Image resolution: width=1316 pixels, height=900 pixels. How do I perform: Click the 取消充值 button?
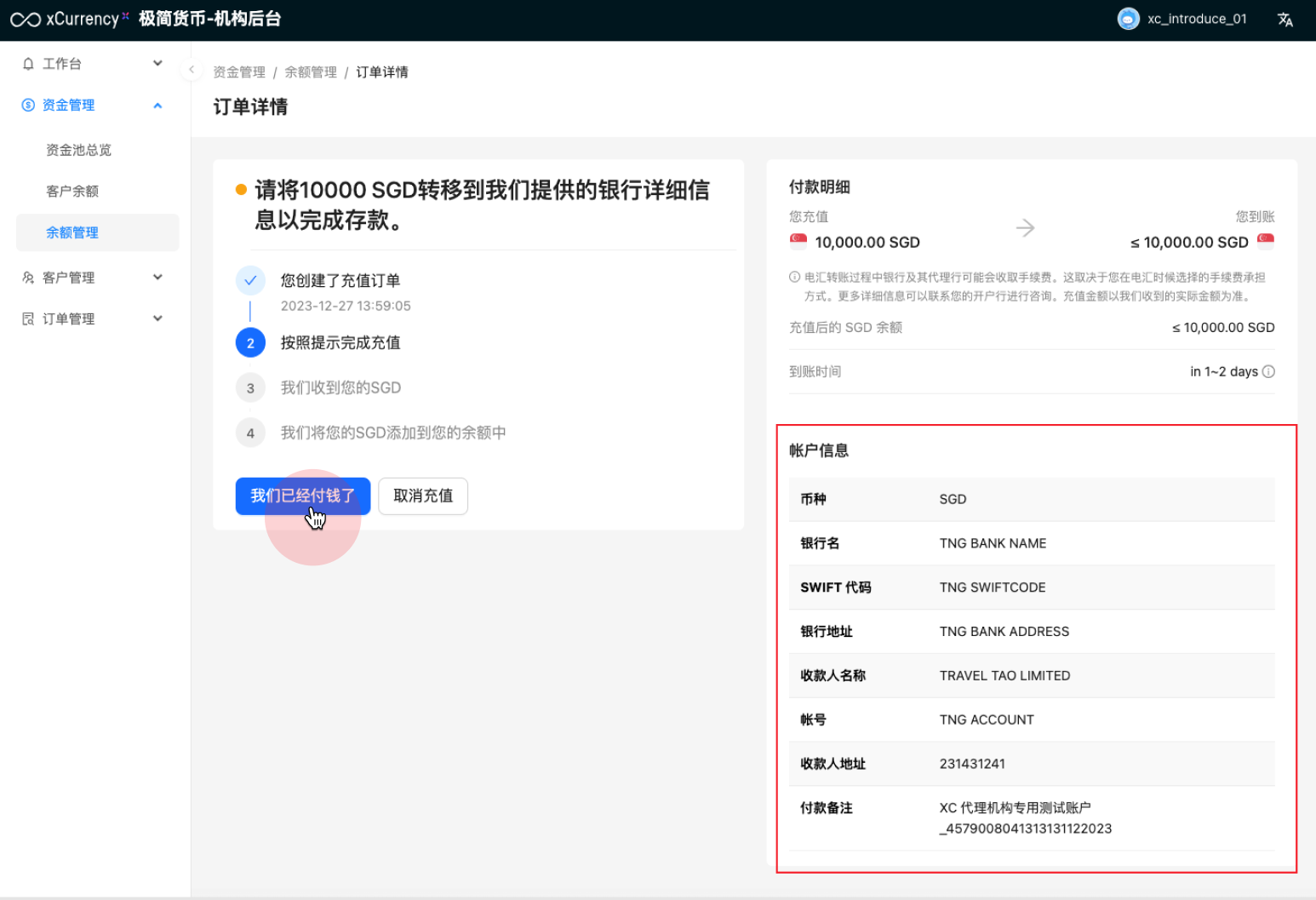(423, 496)
